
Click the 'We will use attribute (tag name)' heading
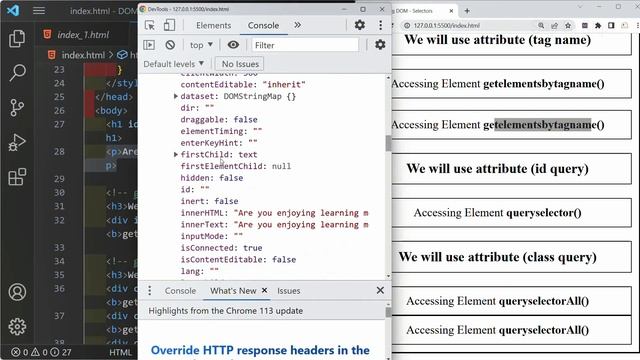[497, 40]
